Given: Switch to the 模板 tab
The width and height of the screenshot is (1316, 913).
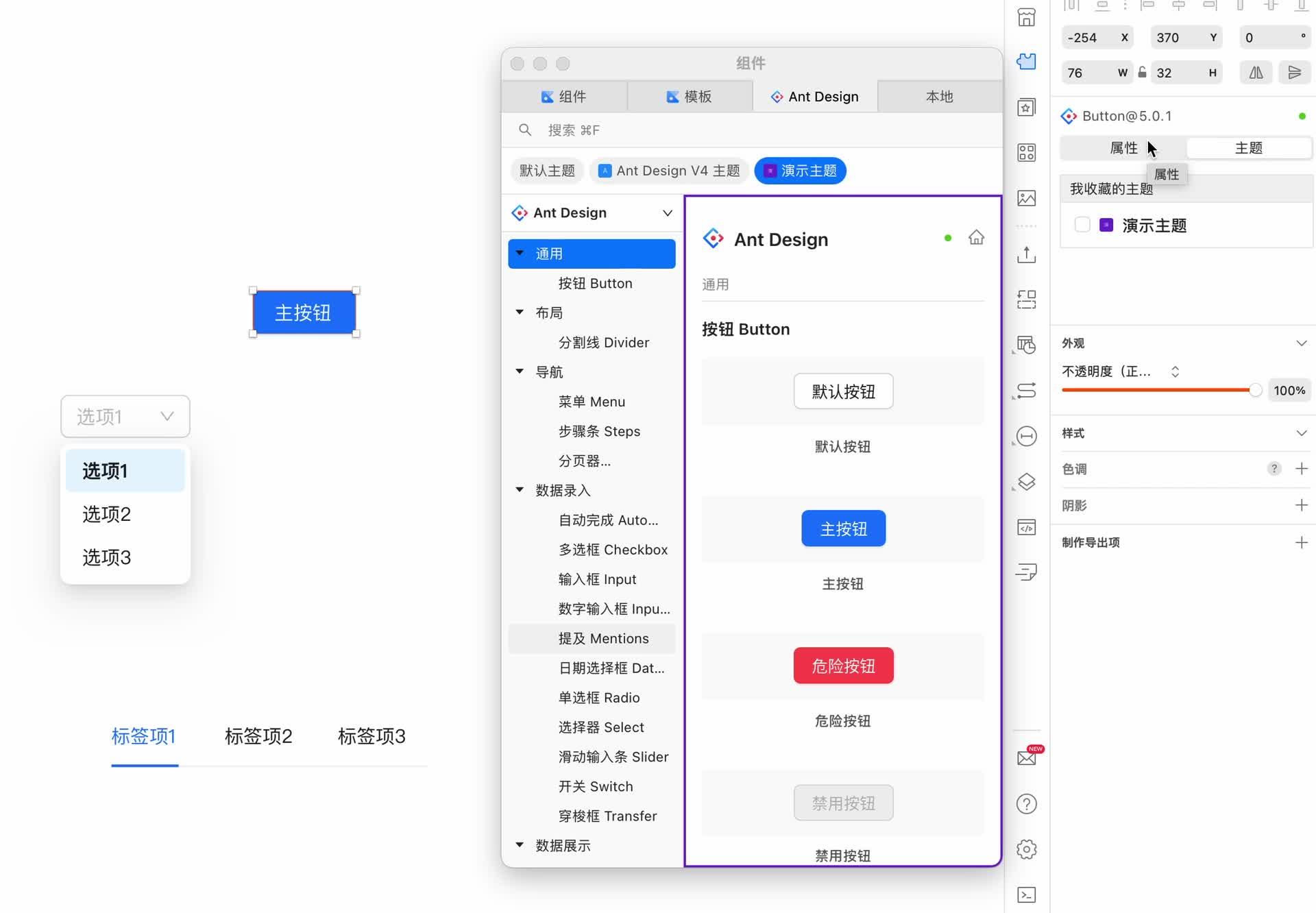Looking at the screenshot, I should click(690, 96).
